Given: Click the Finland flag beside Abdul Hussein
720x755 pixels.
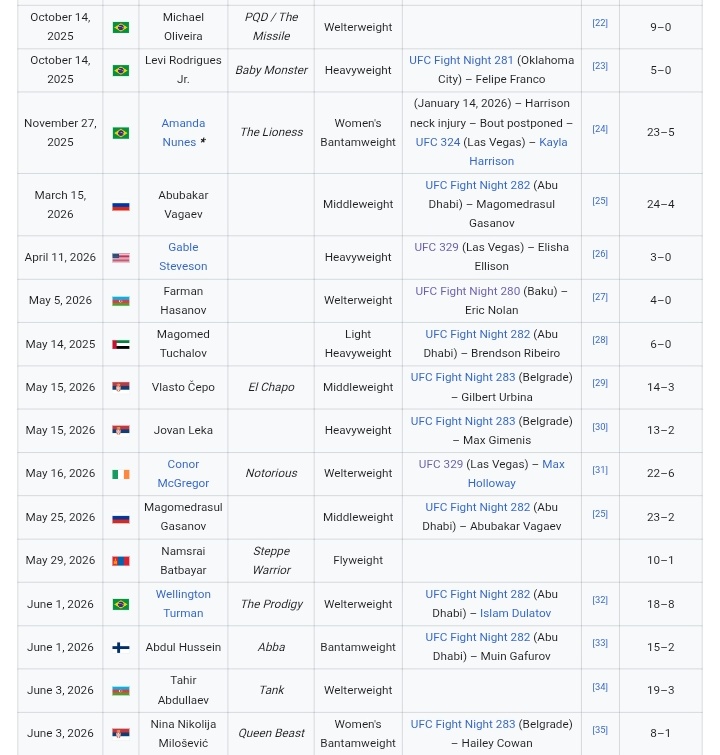Looking at the screenshot, I should tap(120, 648).
